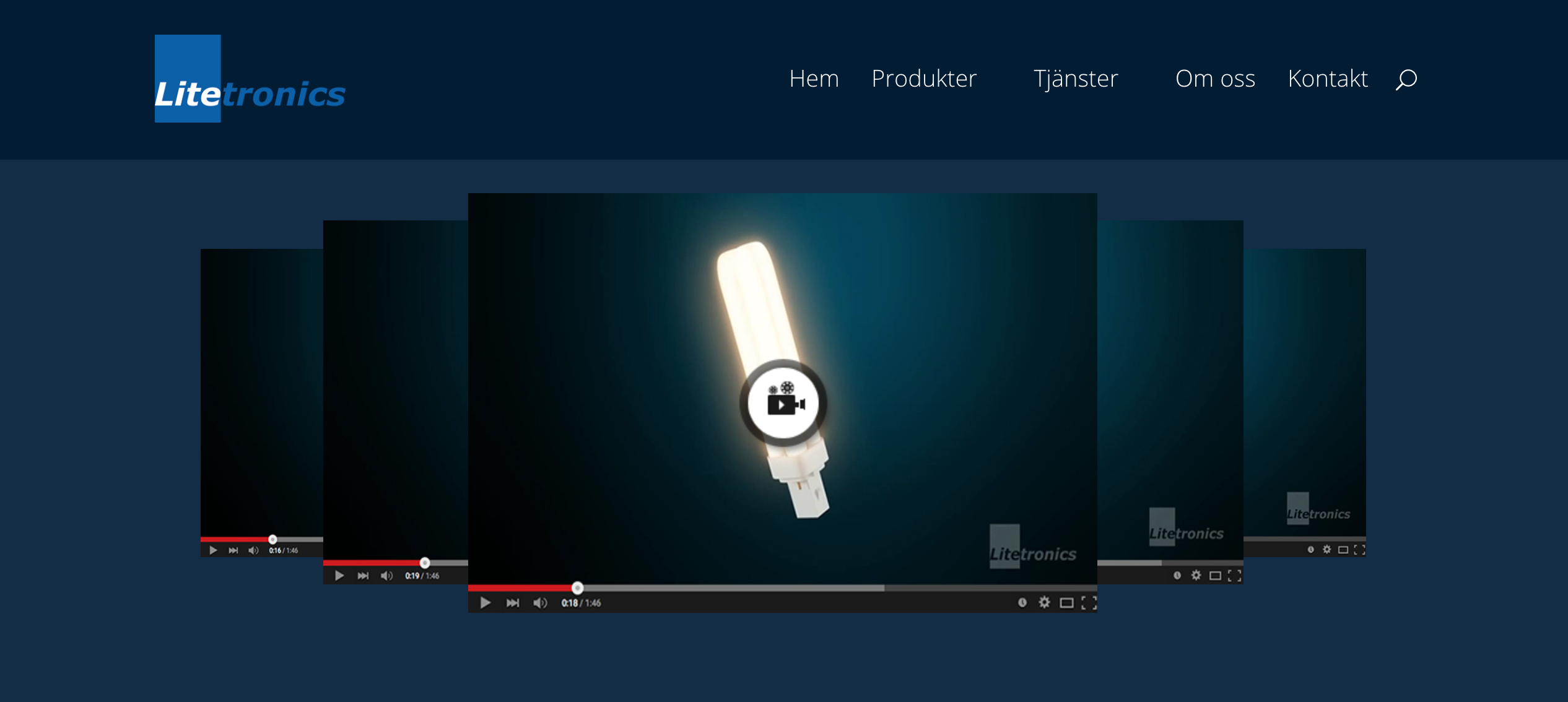Mute the 0:16 video
This screenshot has height=702, width=1568.
(x=253, y=550)
